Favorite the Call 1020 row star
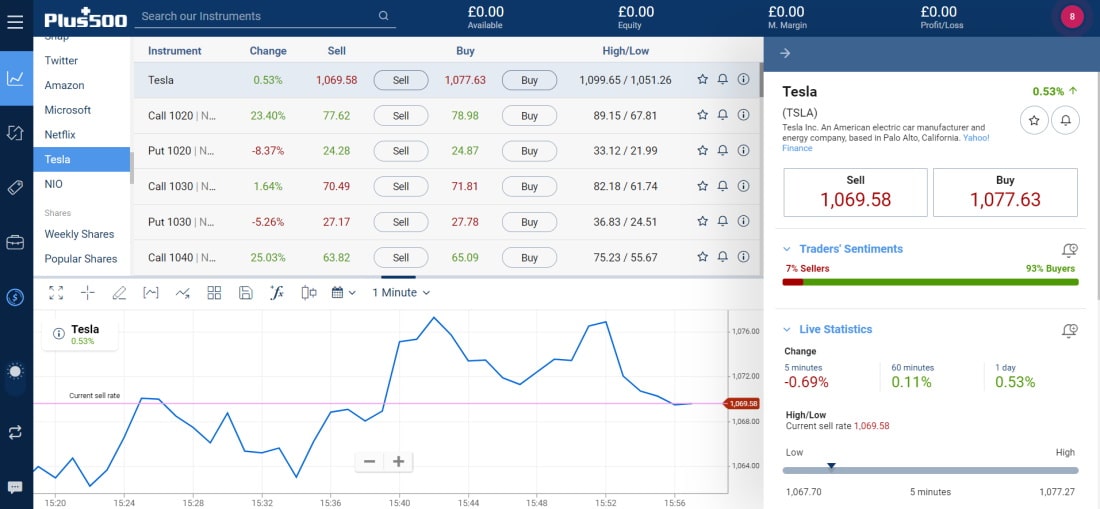This screenshot has width=1100, height=509. [702, 115]
